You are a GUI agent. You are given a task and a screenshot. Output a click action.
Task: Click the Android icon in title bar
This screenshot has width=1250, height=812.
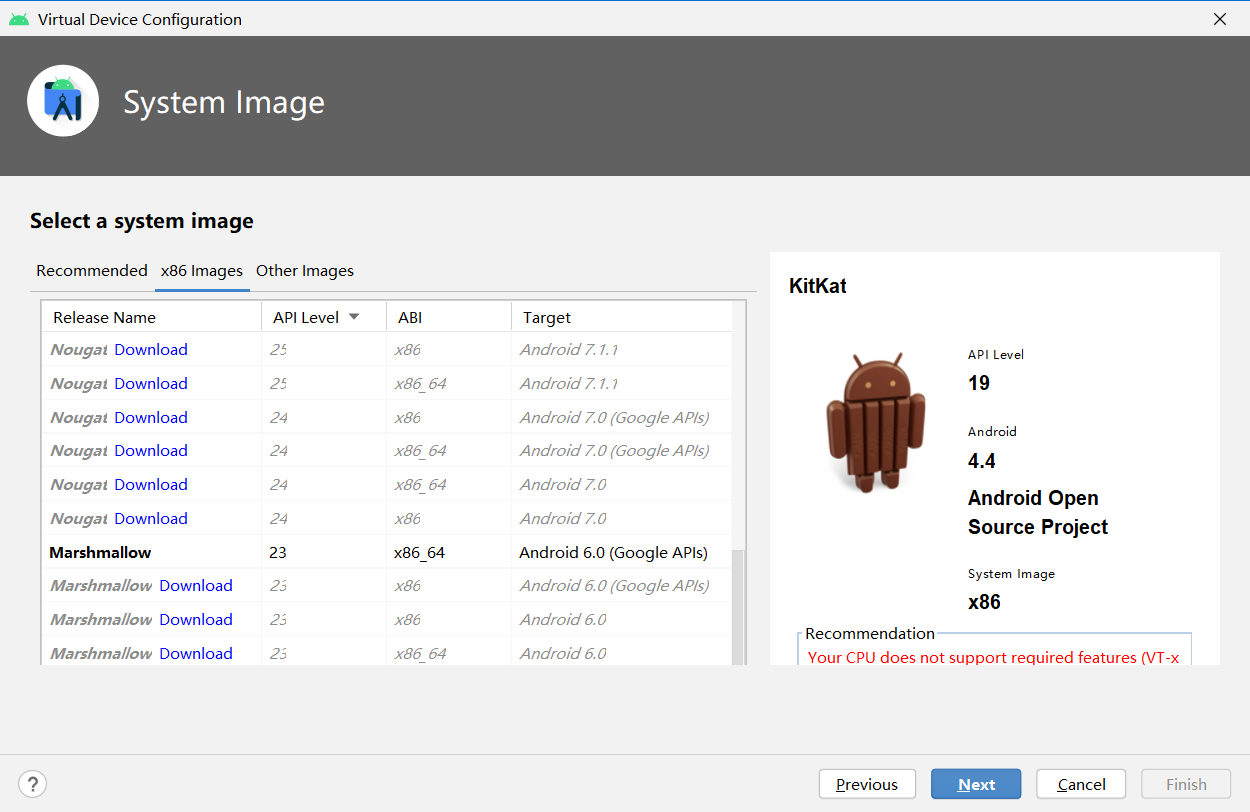[18, 19]
